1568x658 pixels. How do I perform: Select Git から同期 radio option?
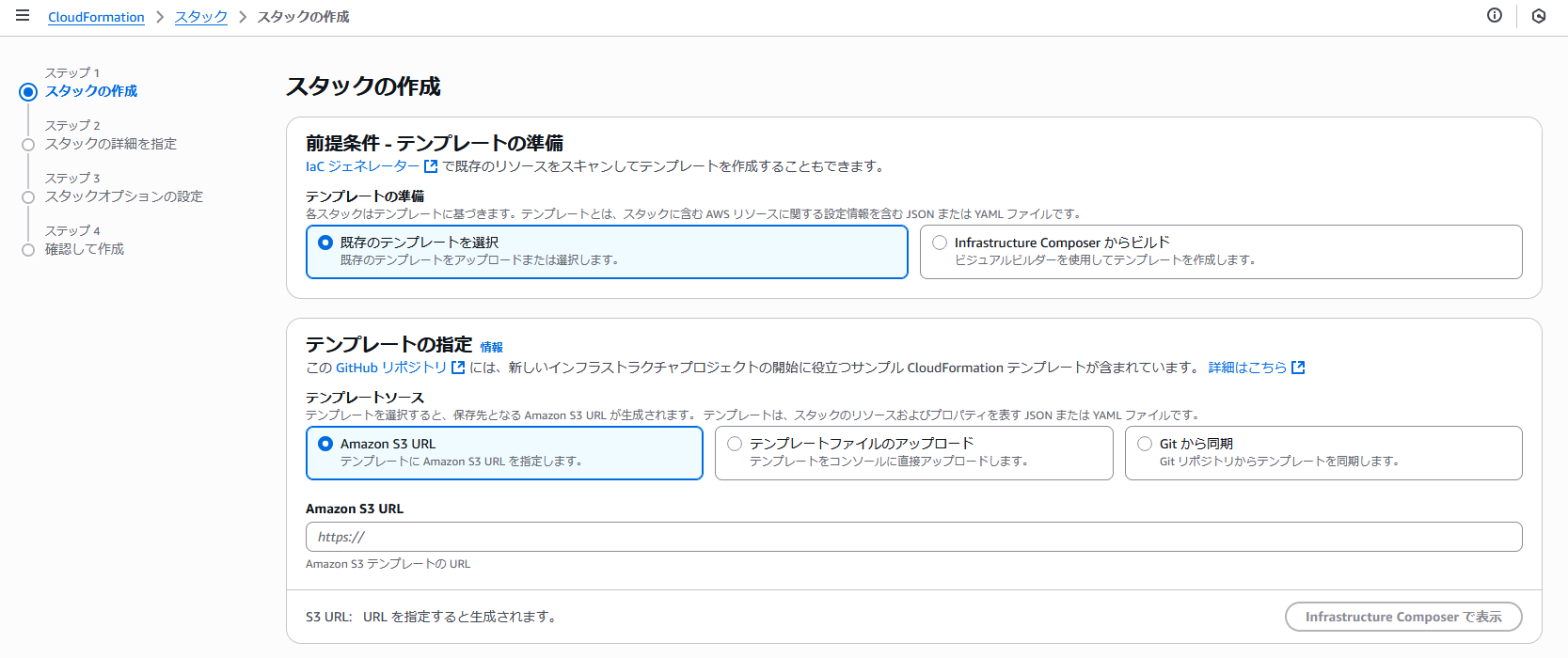tap(1145, 444)
